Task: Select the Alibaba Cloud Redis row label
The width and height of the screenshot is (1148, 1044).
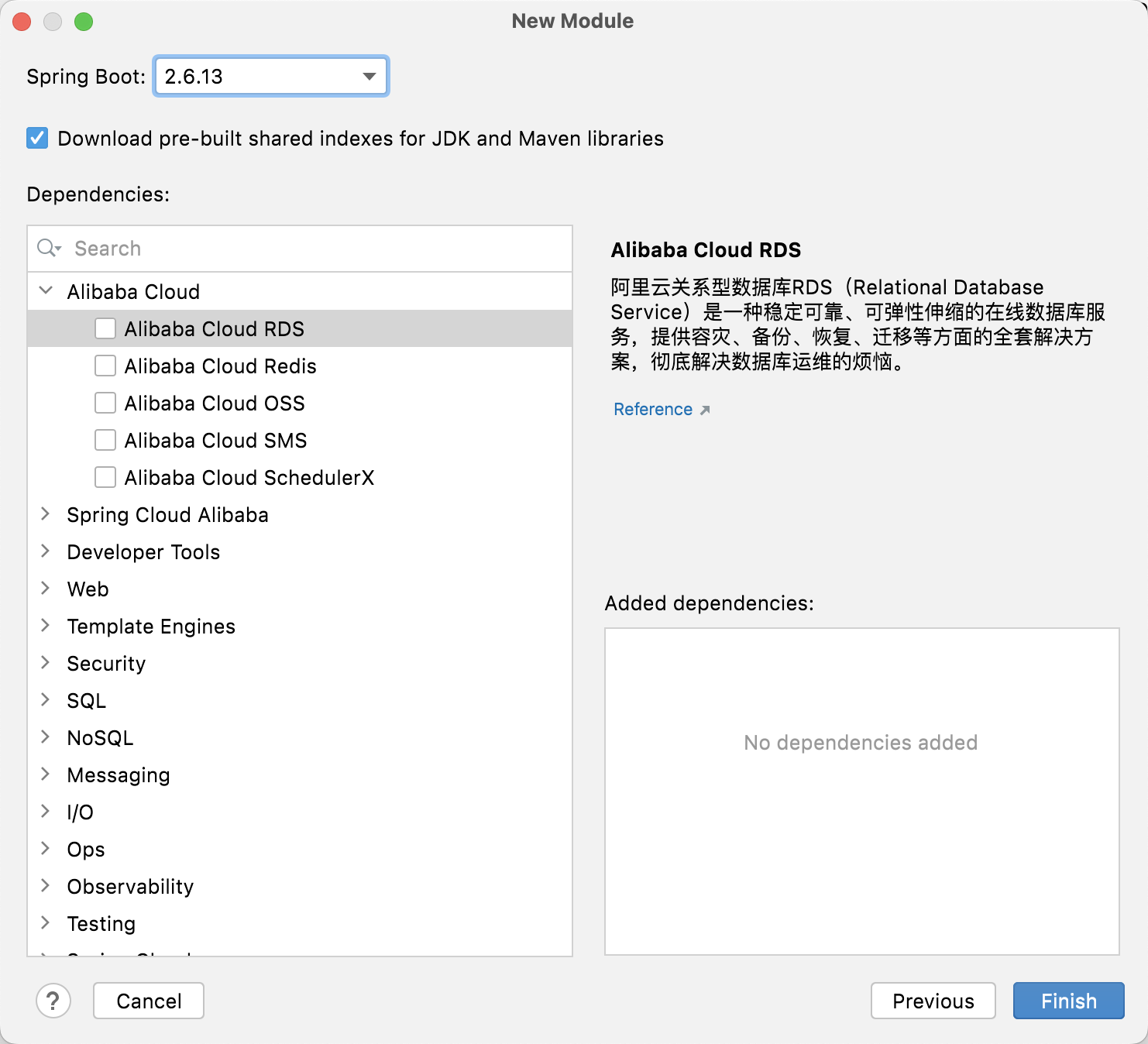Action: coord(221,366)
